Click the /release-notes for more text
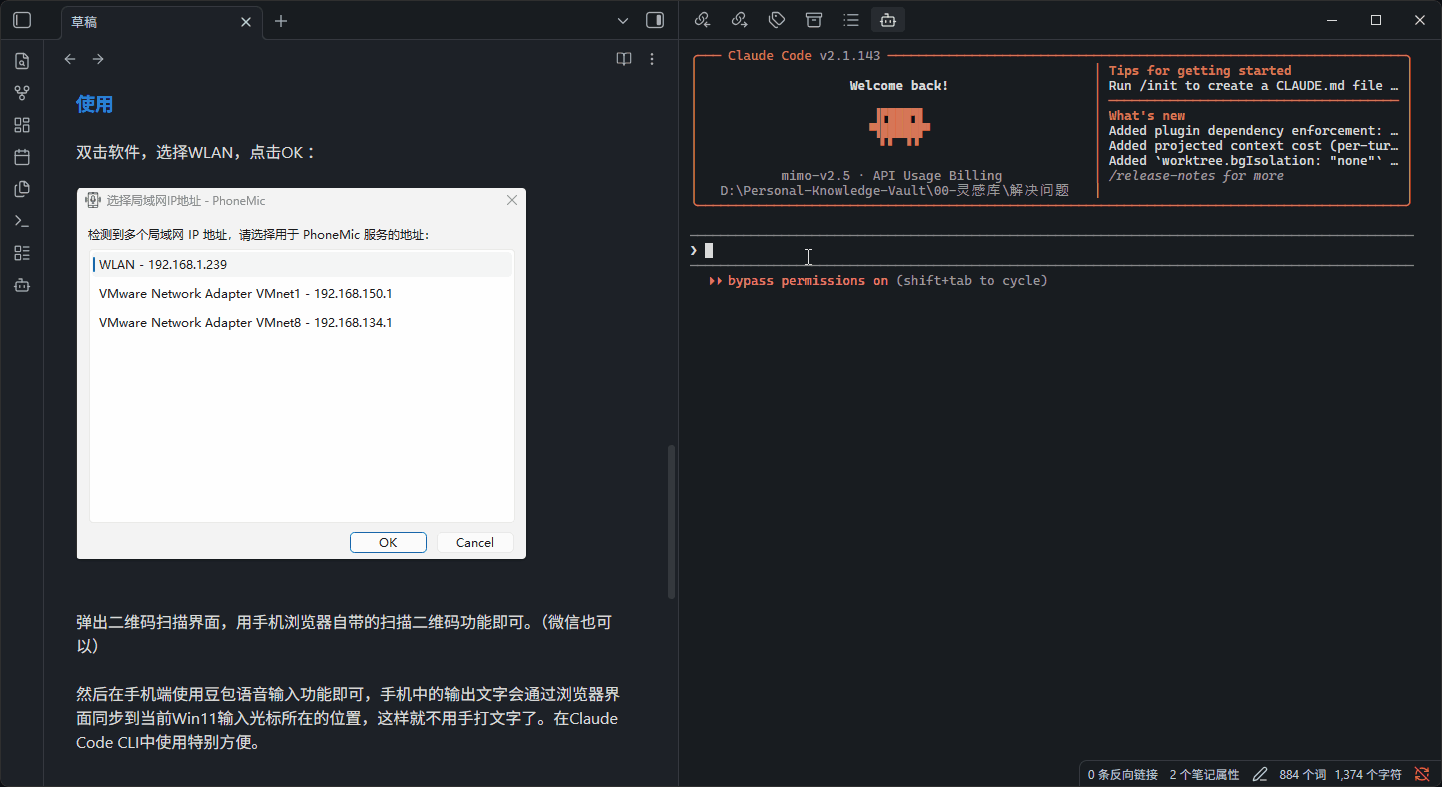This screenshot has width=1442, height=787. 1196,176
